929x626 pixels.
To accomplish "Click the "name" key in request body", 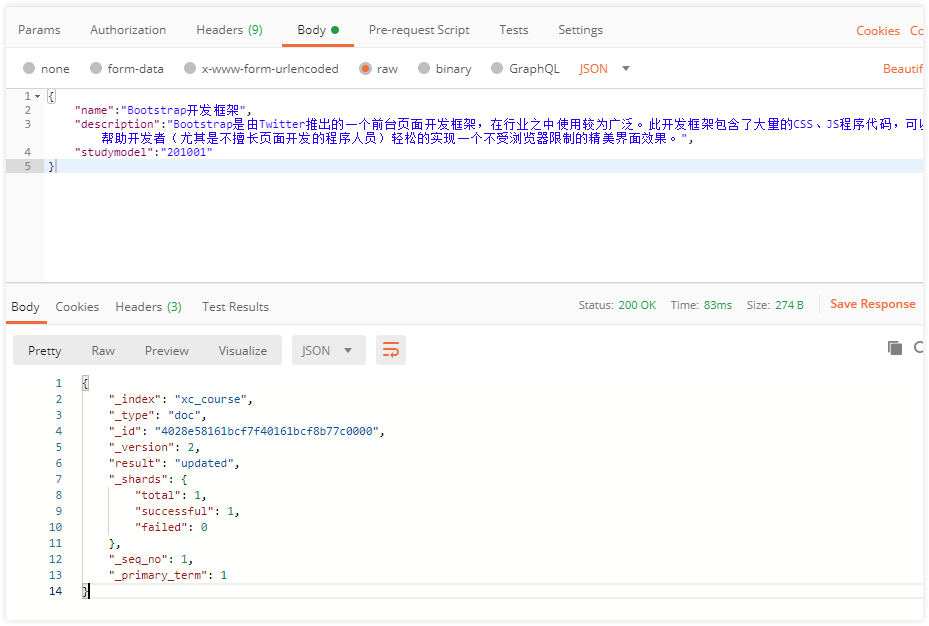I will tap(94, 110).
